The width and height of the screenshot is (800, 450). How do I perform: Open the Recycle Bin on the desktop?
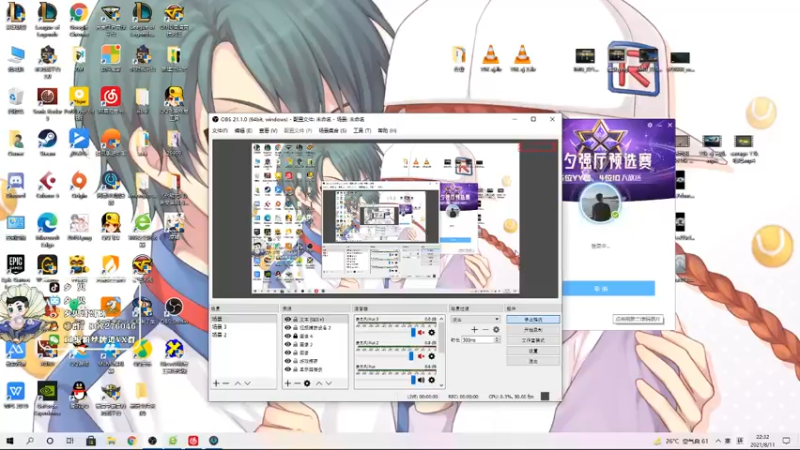(16, 101)
